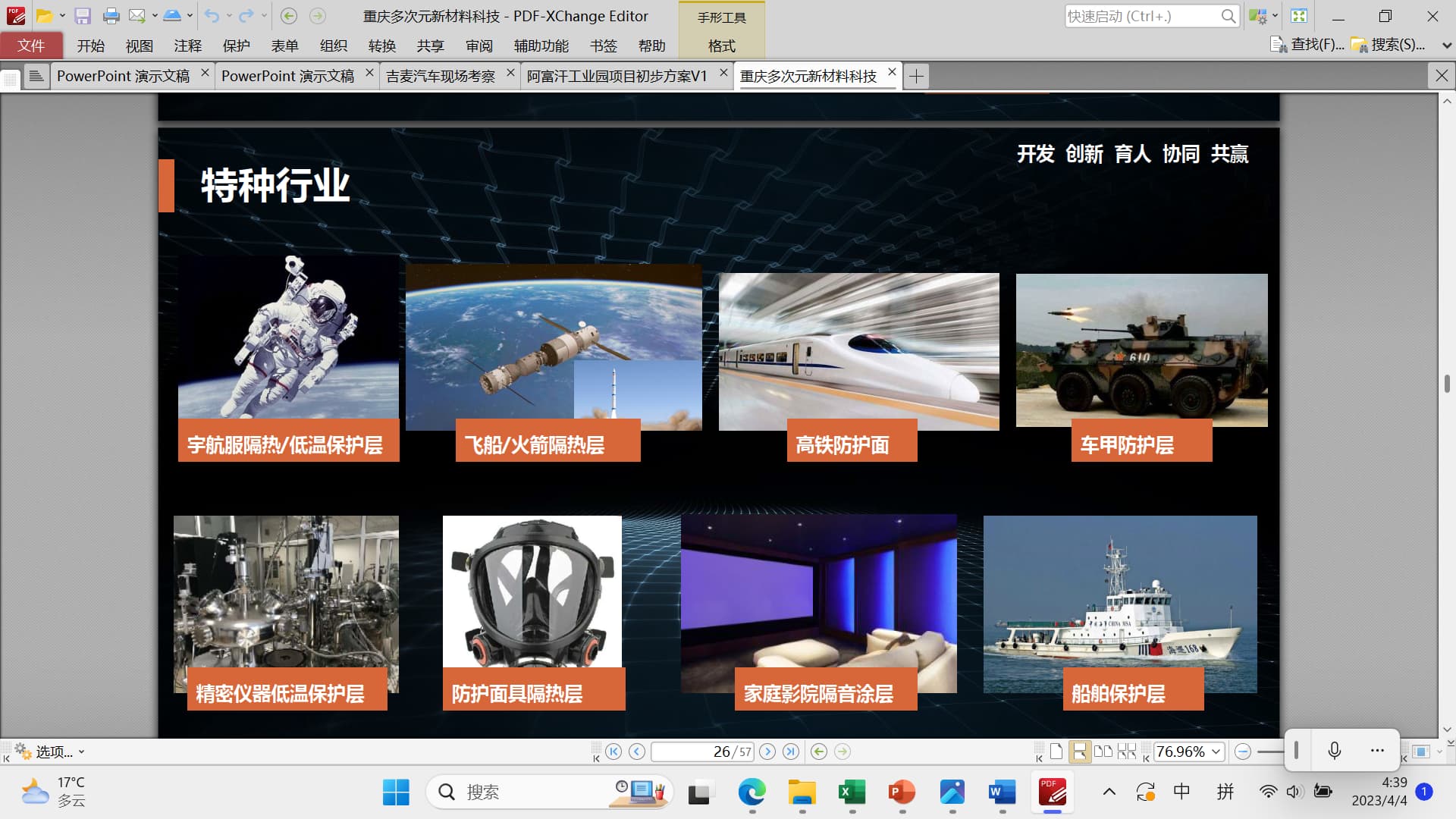1456x819 pixels.
Task: Click the Print icon in quick toolbar
Action: tap(111, 16)
